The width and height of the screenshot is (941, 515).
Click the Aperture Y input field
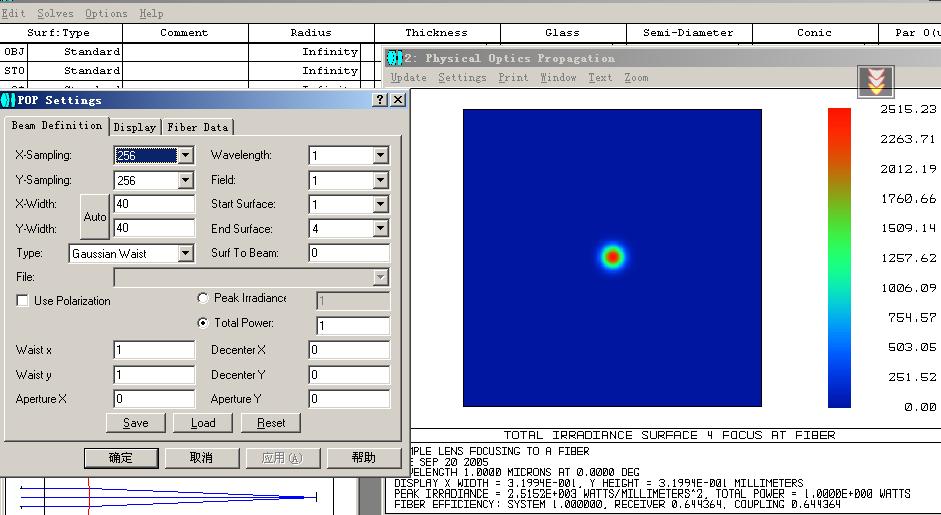coord(349,399)
